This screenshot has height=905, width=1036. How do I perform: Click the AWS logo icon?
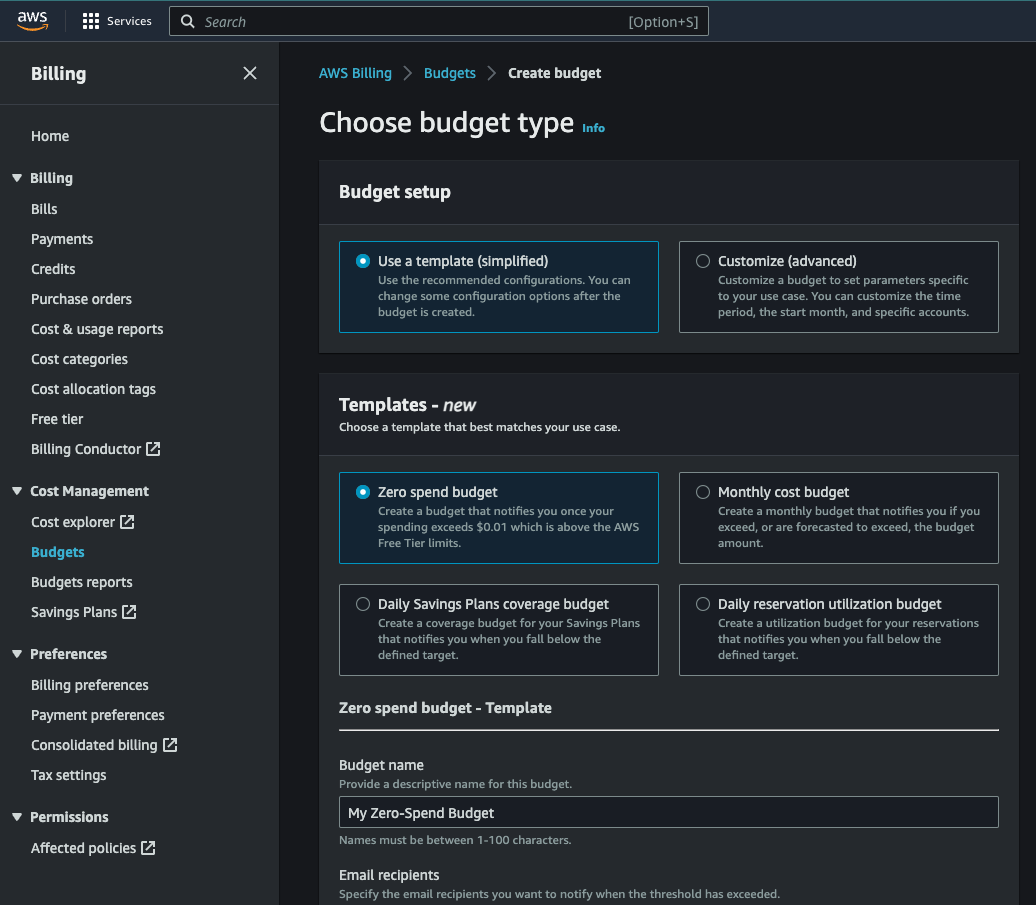(32, 20)
